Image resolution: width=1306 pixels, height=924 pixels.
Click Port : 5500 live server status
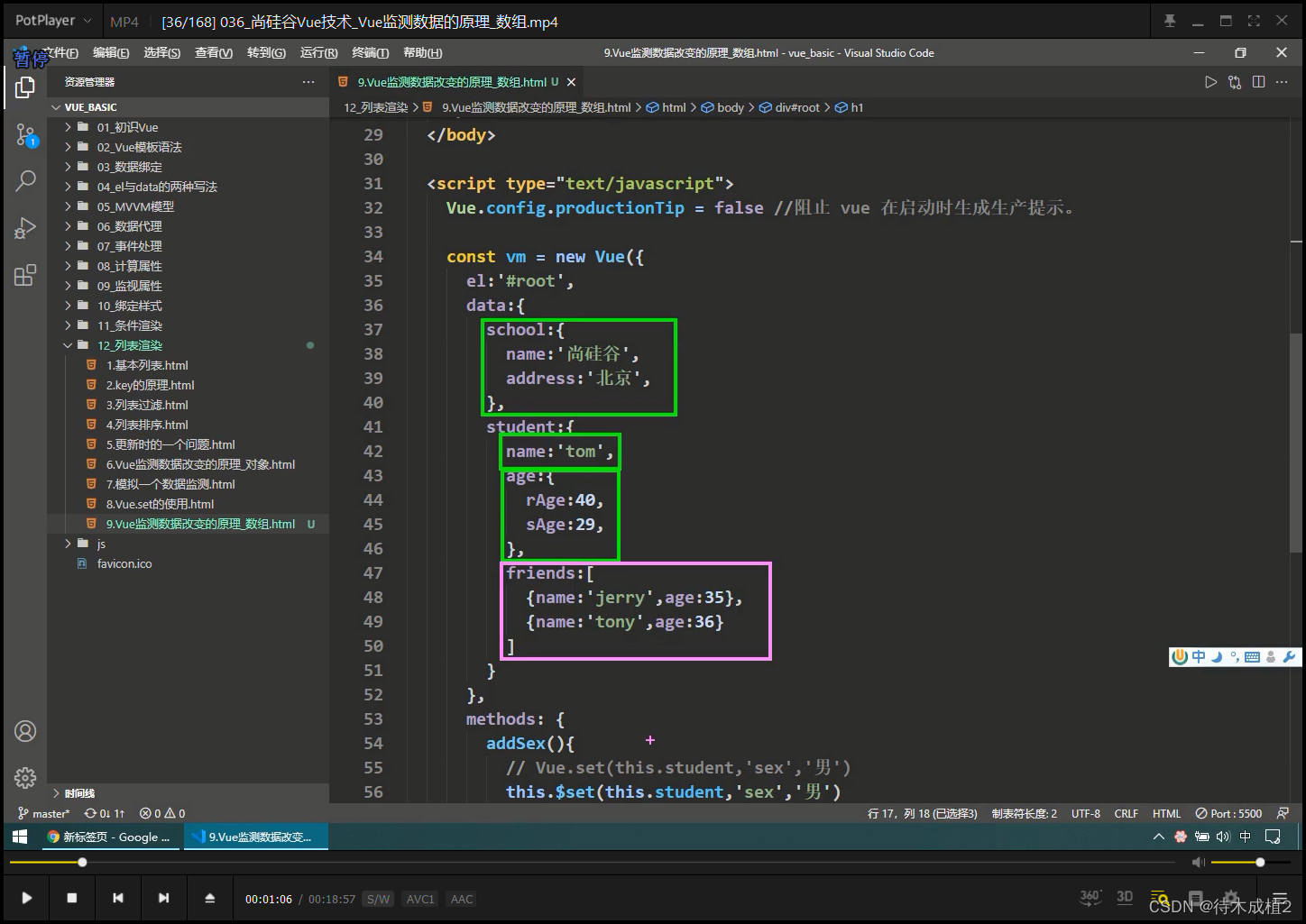click(x=1228, y=813)
